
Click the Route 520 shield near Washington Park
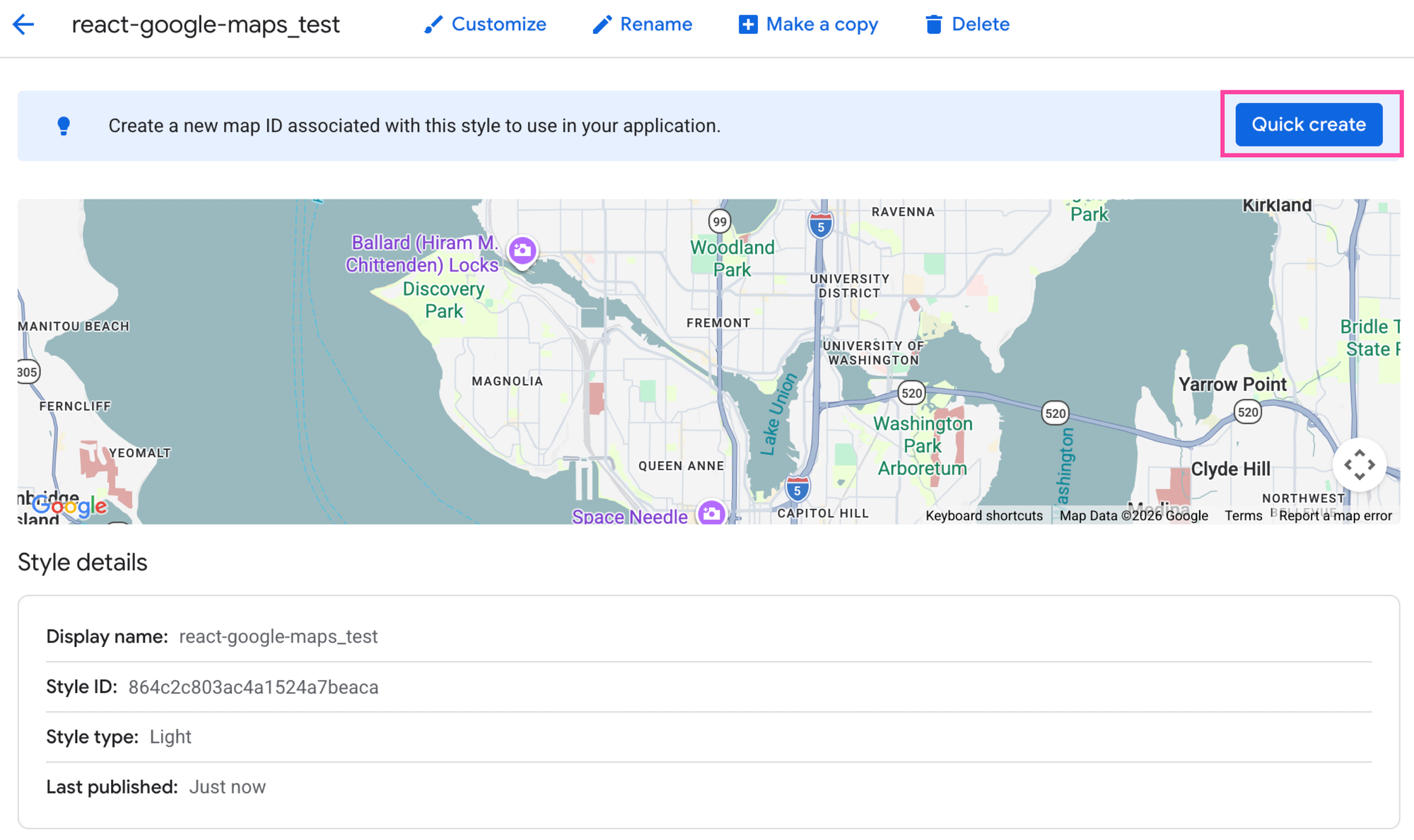(x=910, y=394)
